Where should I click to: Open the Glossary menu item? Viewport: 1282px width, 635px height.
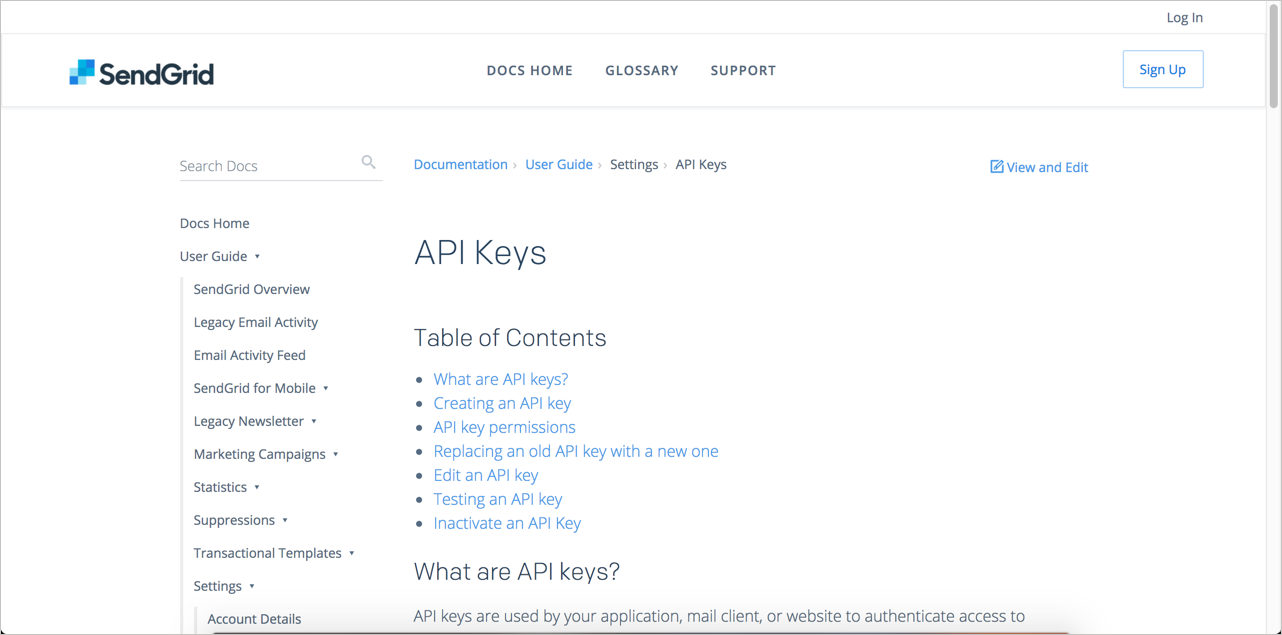click(641, 70)
